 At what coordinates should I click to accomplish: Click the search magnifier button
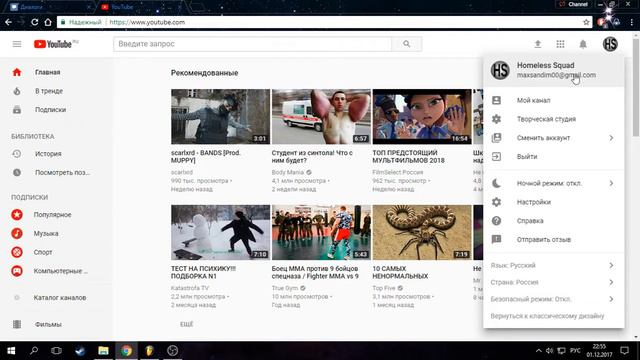pos(407,44)
